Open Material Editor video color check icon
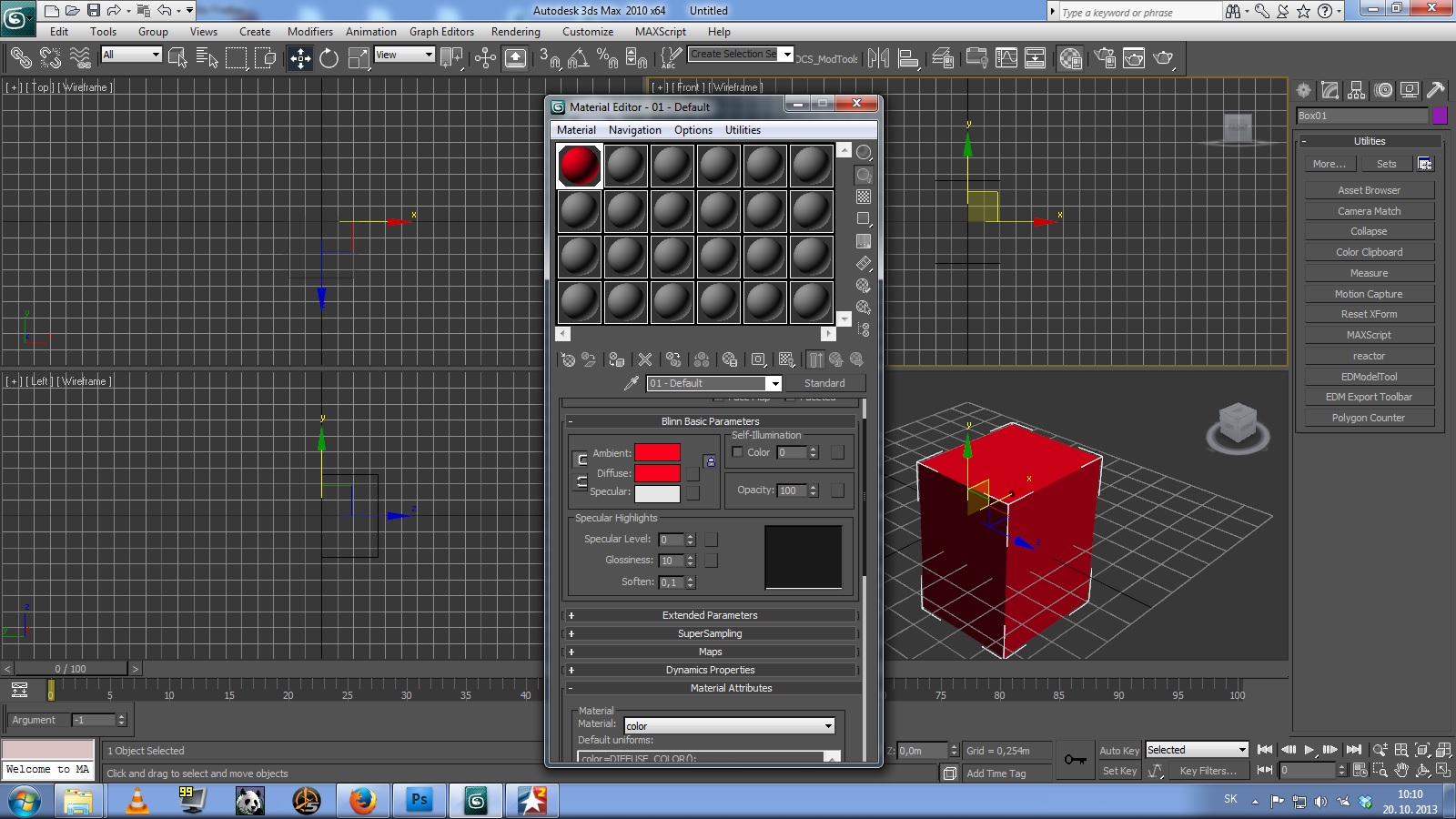This screenshot has height=819, width=1456. click(x=864, y=241)
